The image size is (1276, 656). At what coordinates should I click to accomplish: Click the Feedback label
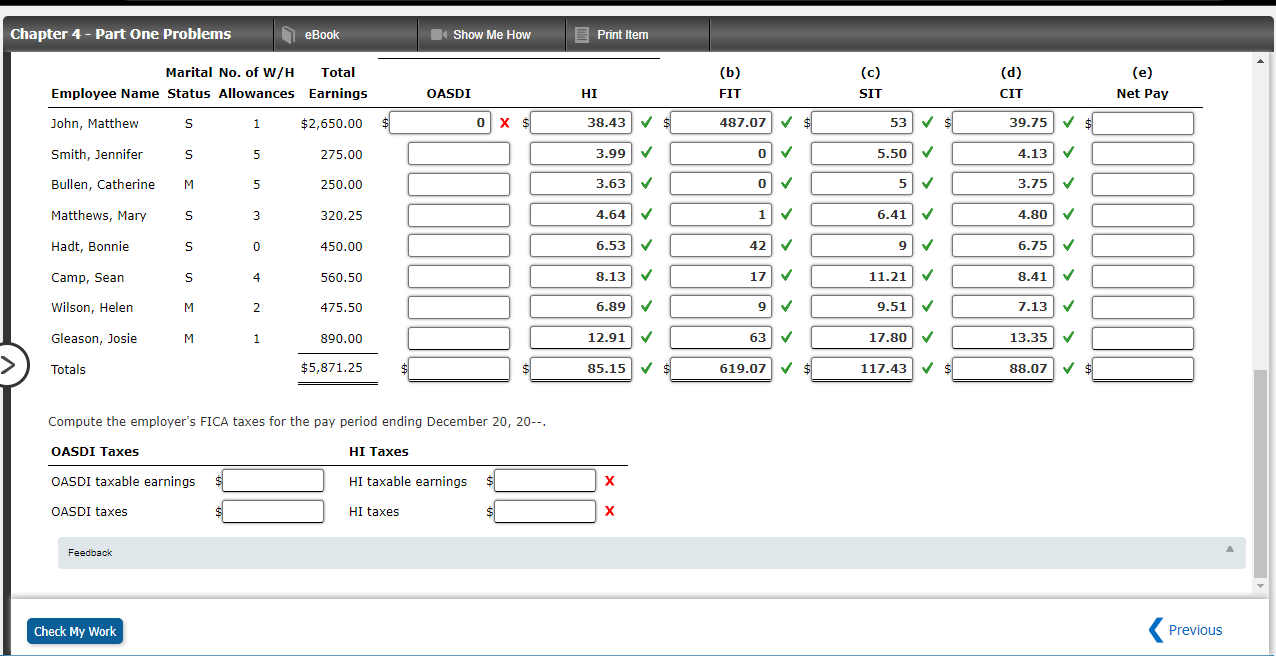pos(90,553)
